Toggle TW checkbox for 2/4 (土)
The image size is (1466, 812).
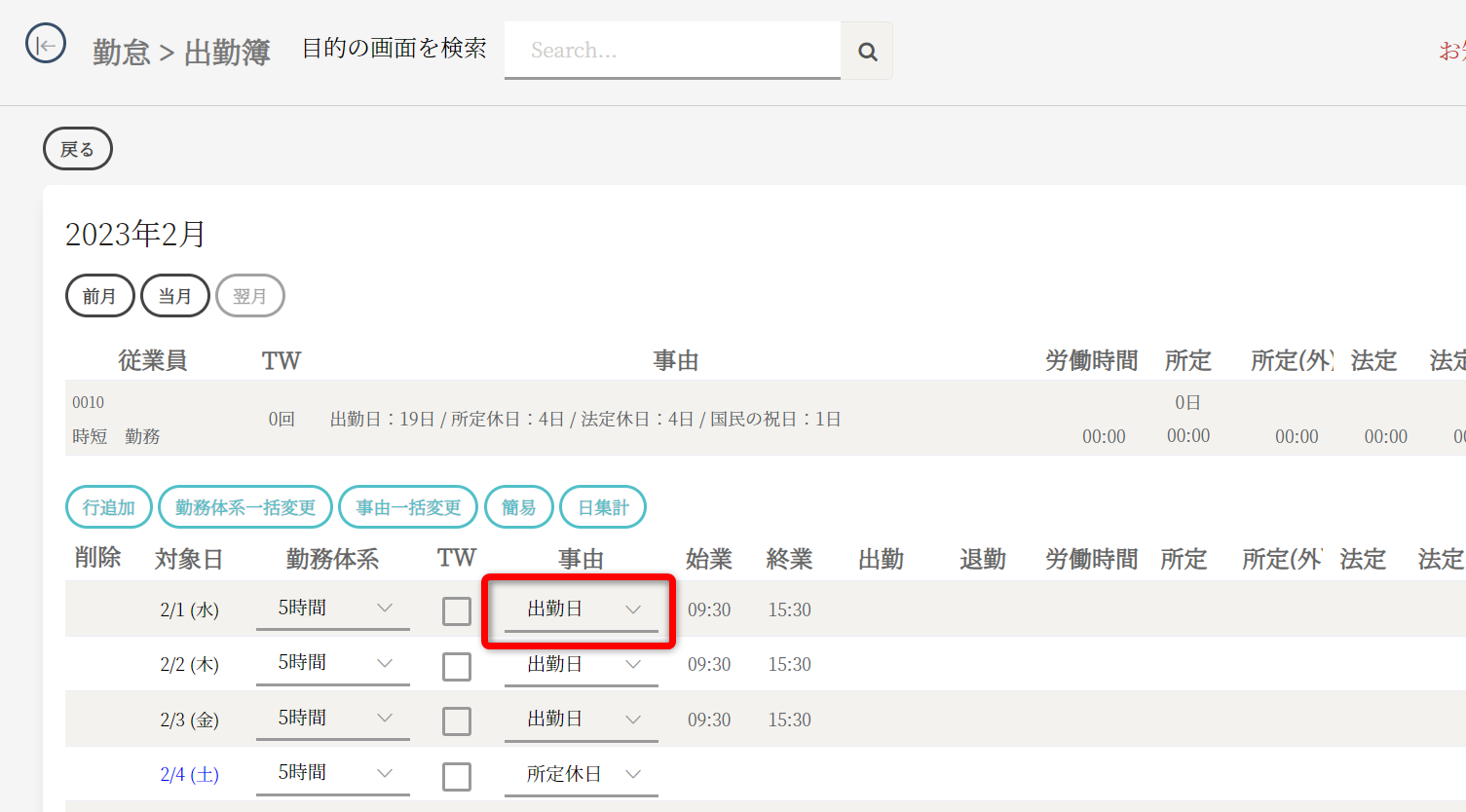click(457, 777)
